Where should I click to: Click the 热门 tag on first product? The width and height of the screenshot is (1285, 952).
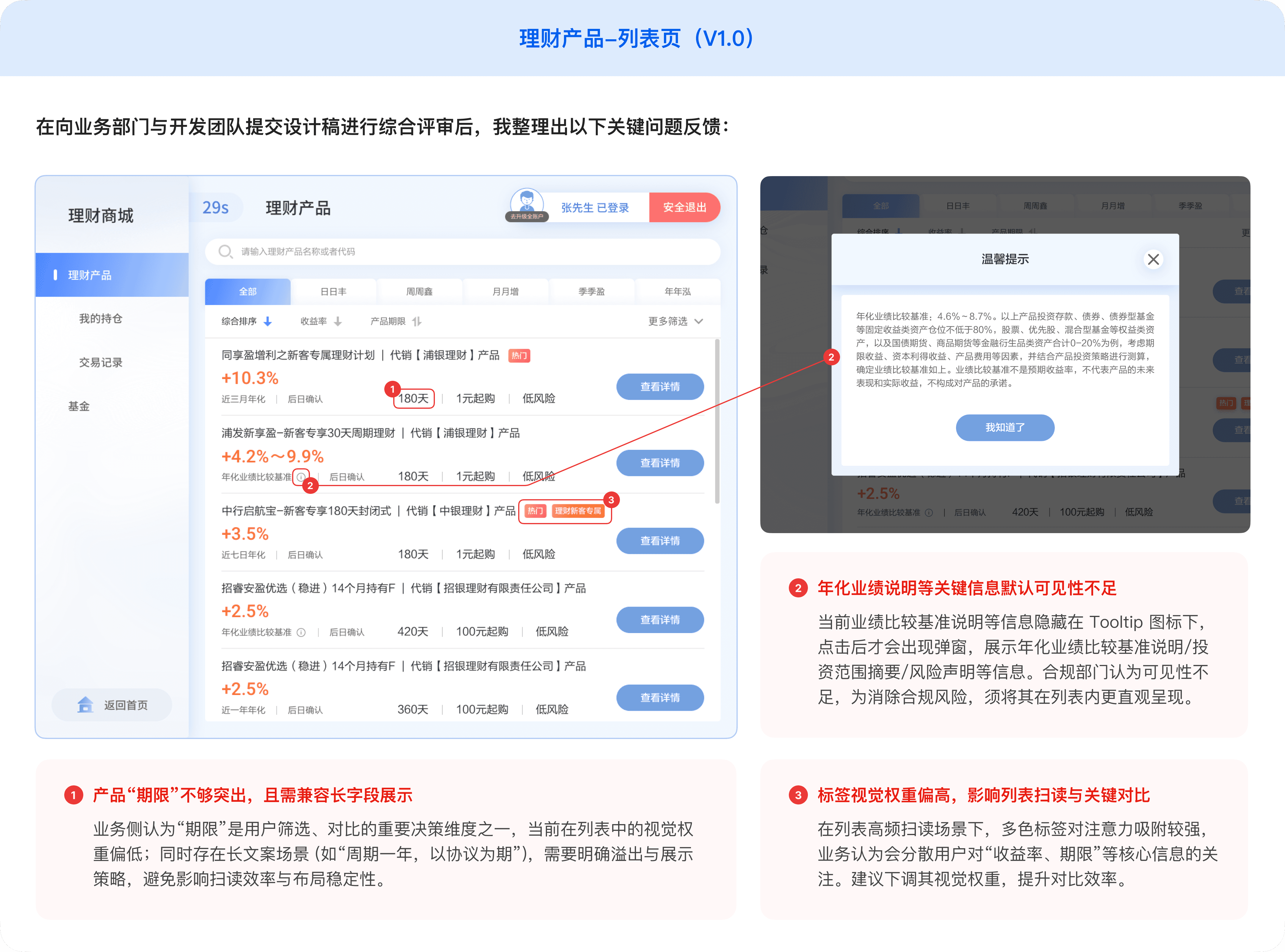point(518,356)
